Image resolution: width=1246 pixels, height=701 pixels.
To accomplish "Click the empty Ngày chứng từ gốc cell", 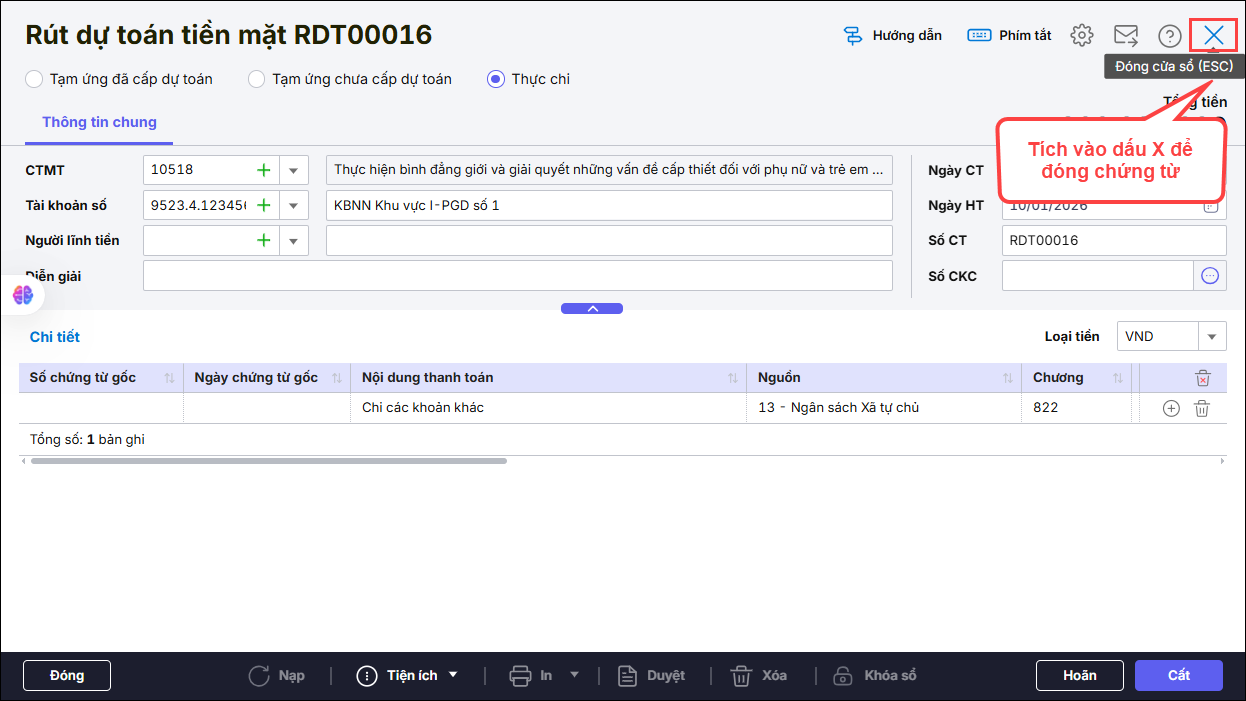I will click(x=267, y=408).
